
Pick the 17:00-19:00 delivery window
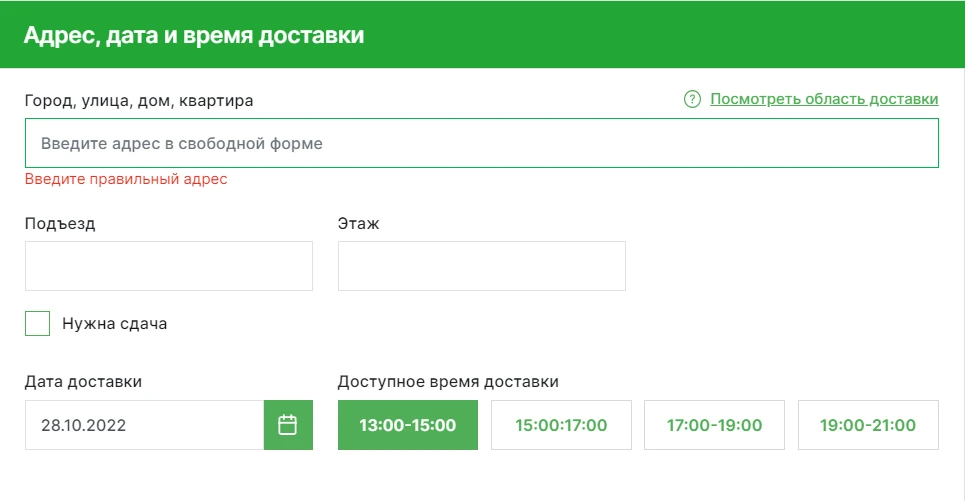click(x=714, y=425)
